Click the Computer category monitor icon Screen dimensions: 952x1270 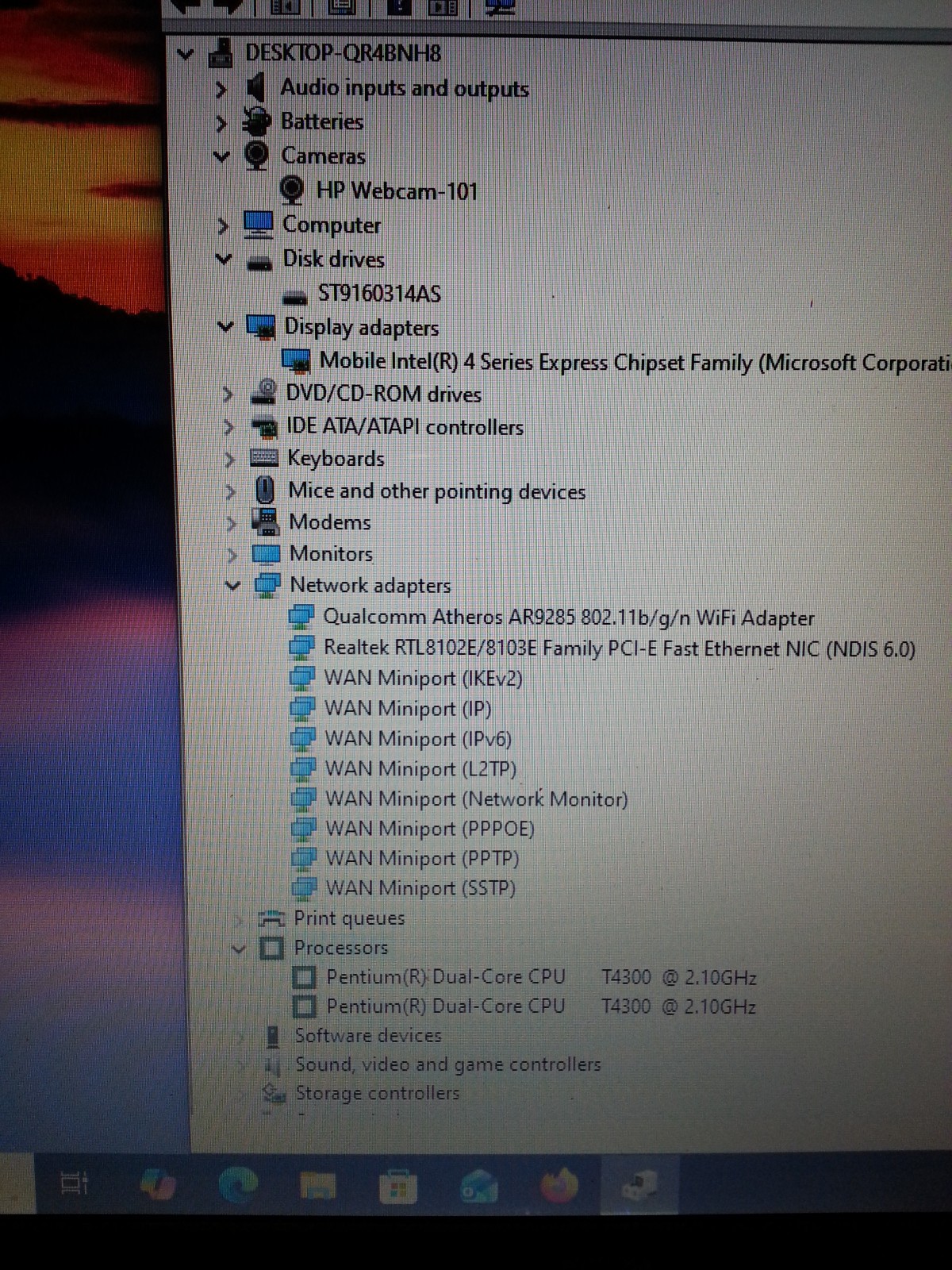click(x=259, y=224)
